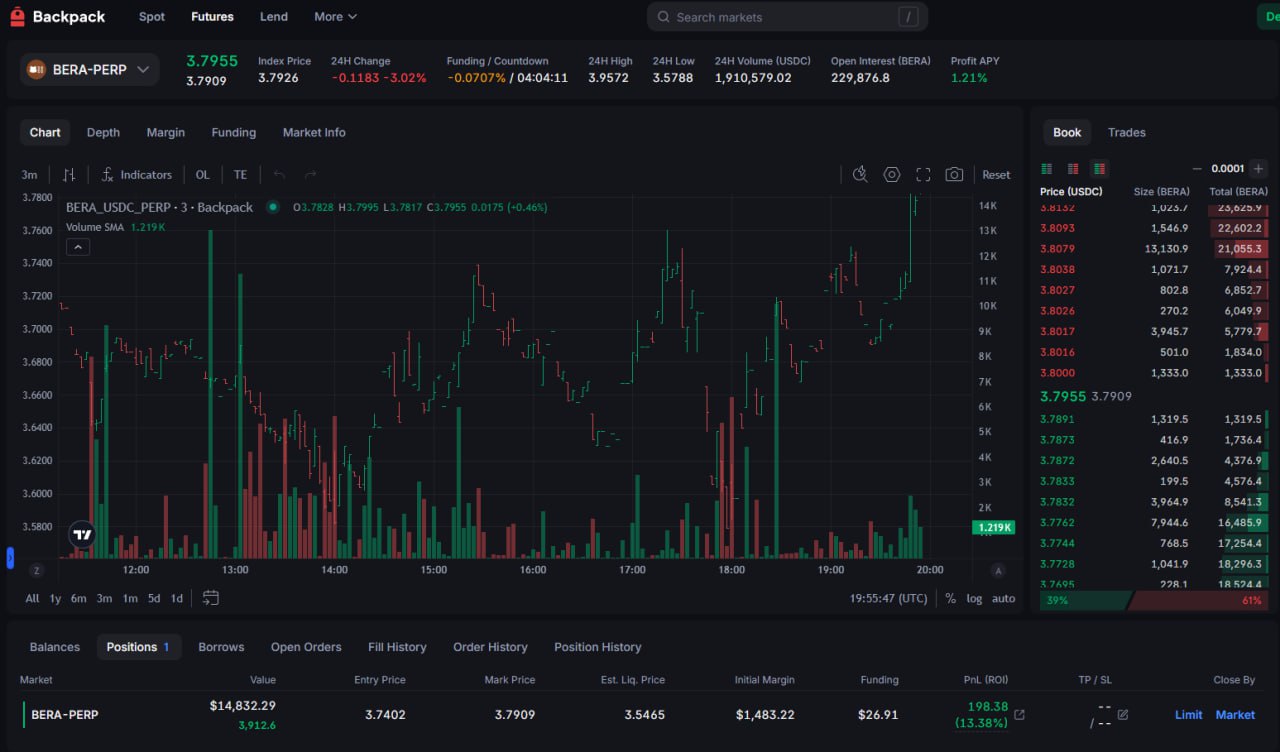Click the green status dot beside Backpack
The width and height of the screenshot is (1280, 752).
coord(273,207)
